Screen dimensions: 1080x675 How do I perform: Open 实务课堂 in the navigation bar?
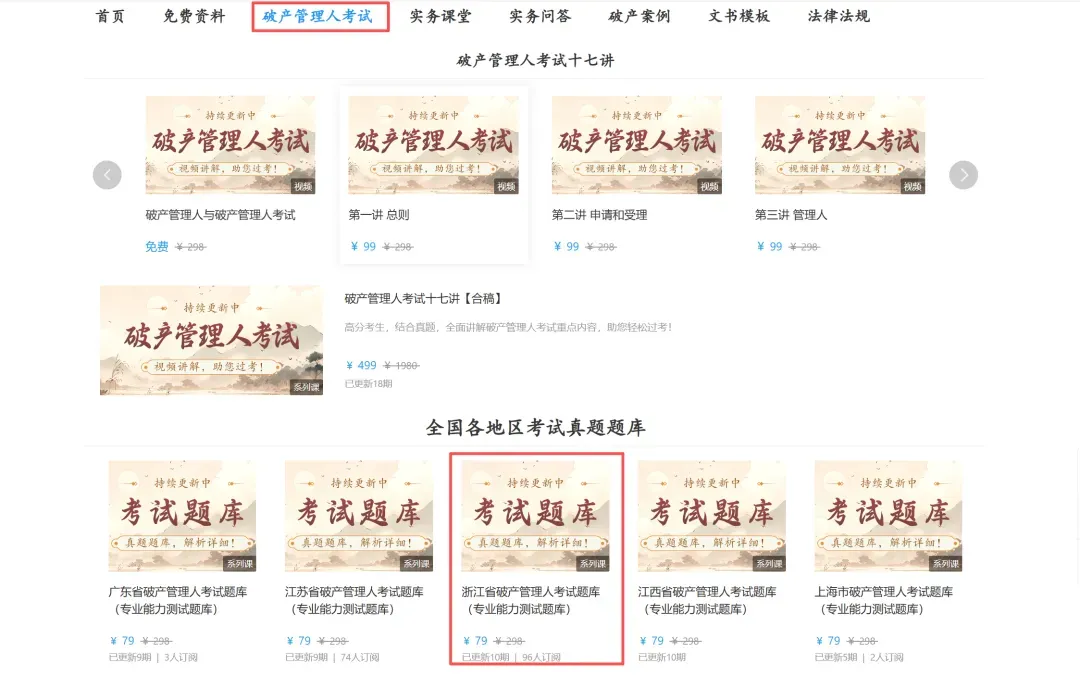pos(440,17)
